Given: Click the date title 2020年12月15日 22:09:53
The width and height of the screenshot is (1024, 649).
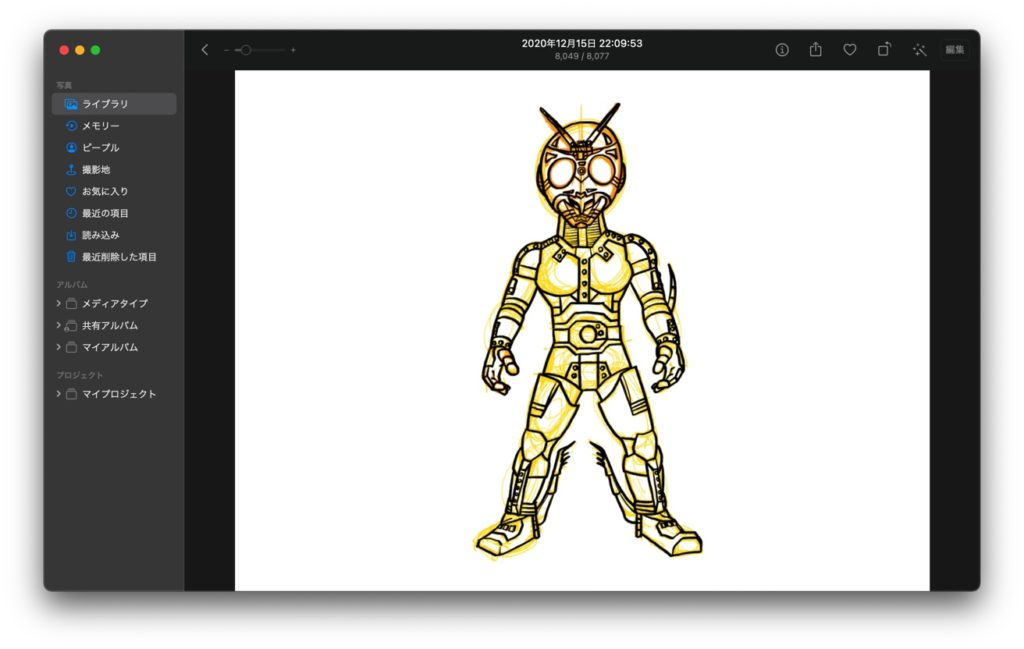Looking at the screenshot, I should click(x=582, y=43).
